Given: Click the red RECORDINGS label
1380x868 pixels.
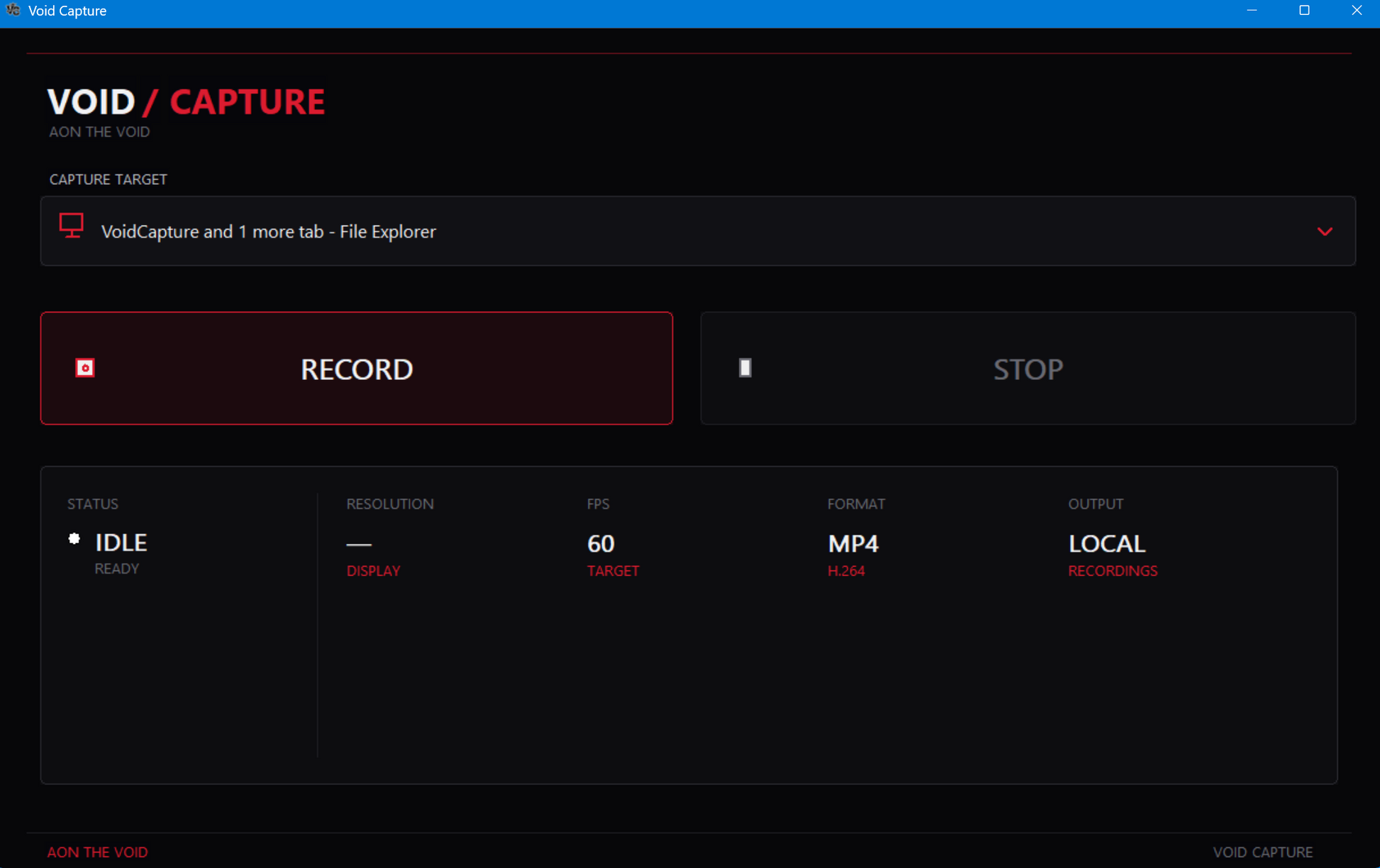Looking at the screenshot, I should pyautogui.click(x=1113, y=571).
